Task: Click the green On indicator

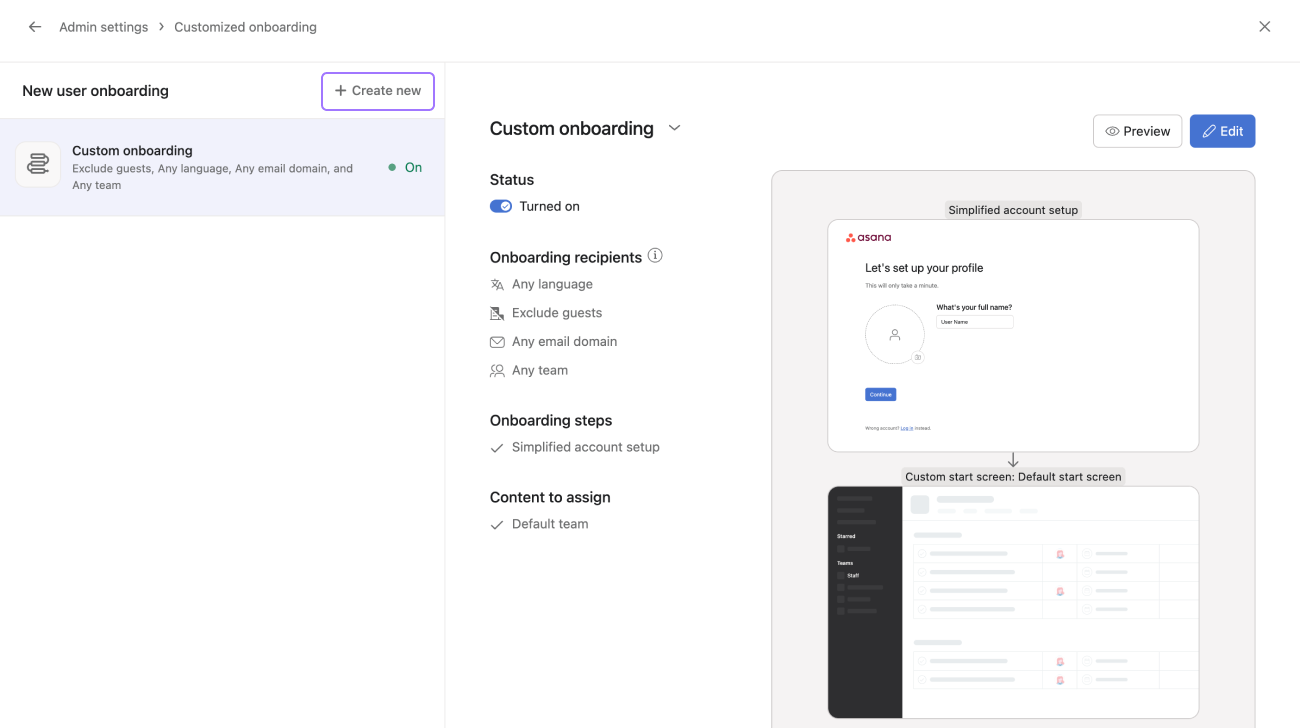Action: 407,167
